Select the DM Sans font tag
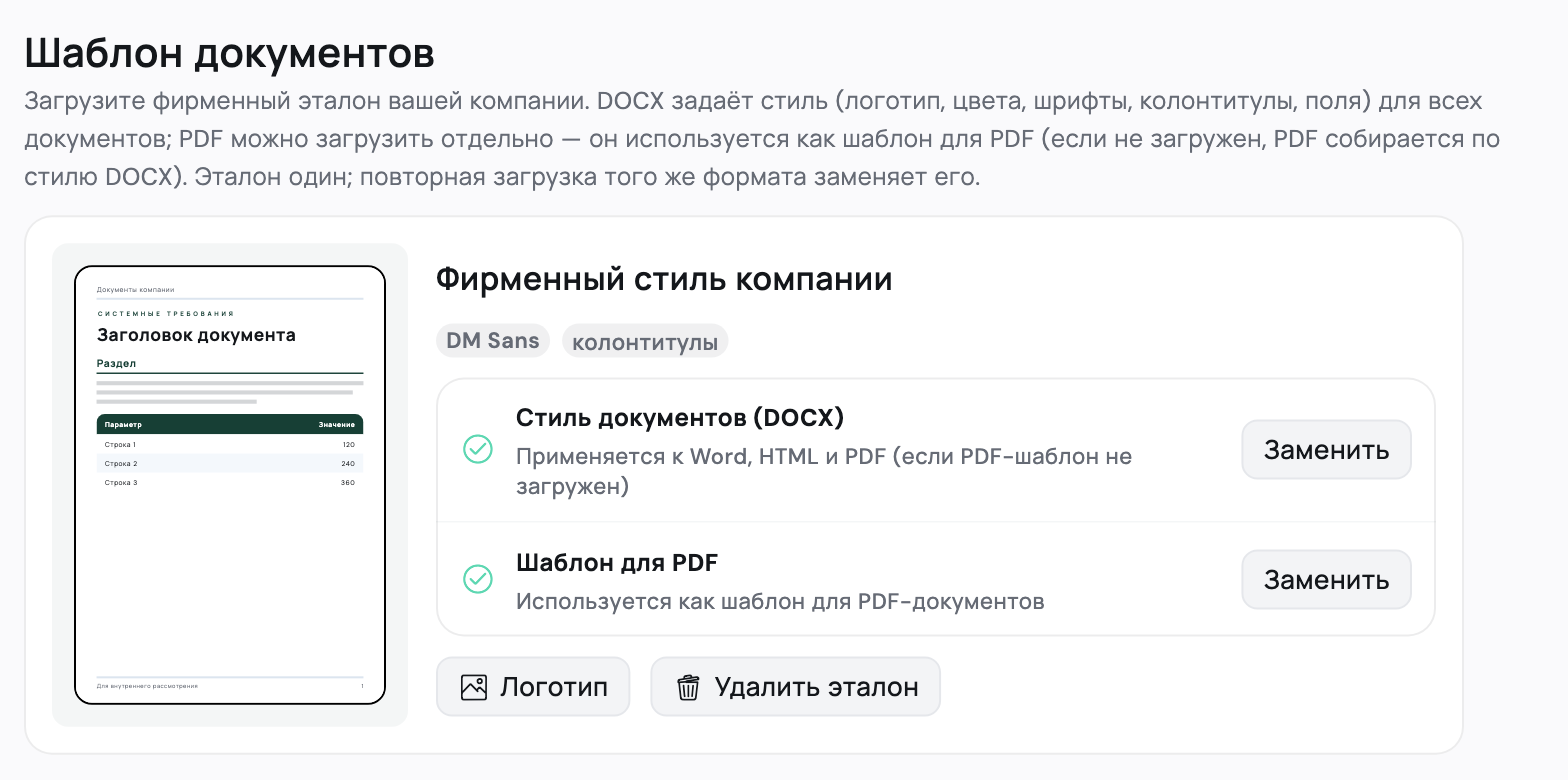This screenshot has height=780, width=1568. [493, 341]
